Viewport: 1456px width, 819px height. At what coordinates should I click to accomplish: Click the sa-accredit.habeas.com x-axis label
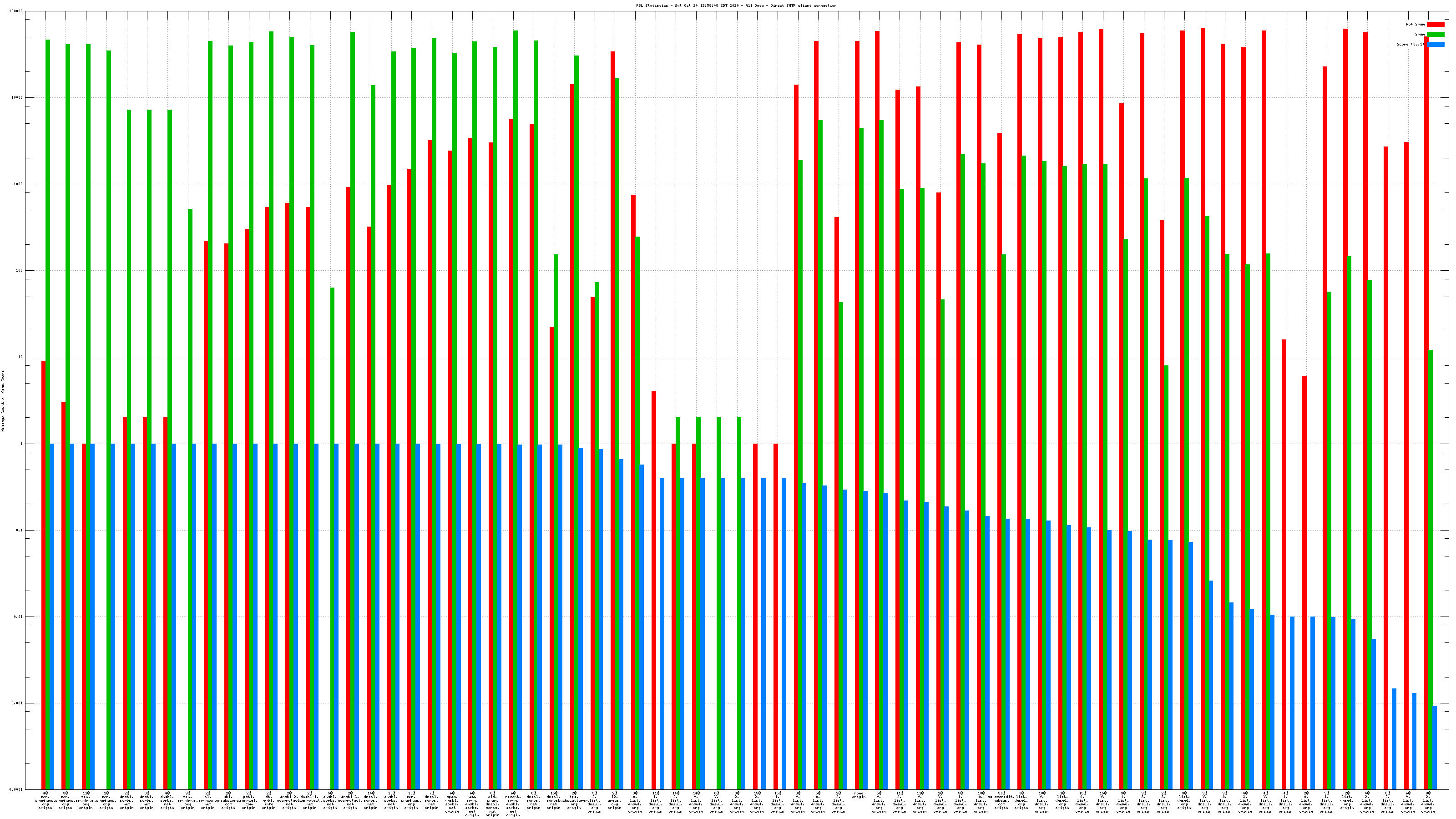coord(1001,800)
